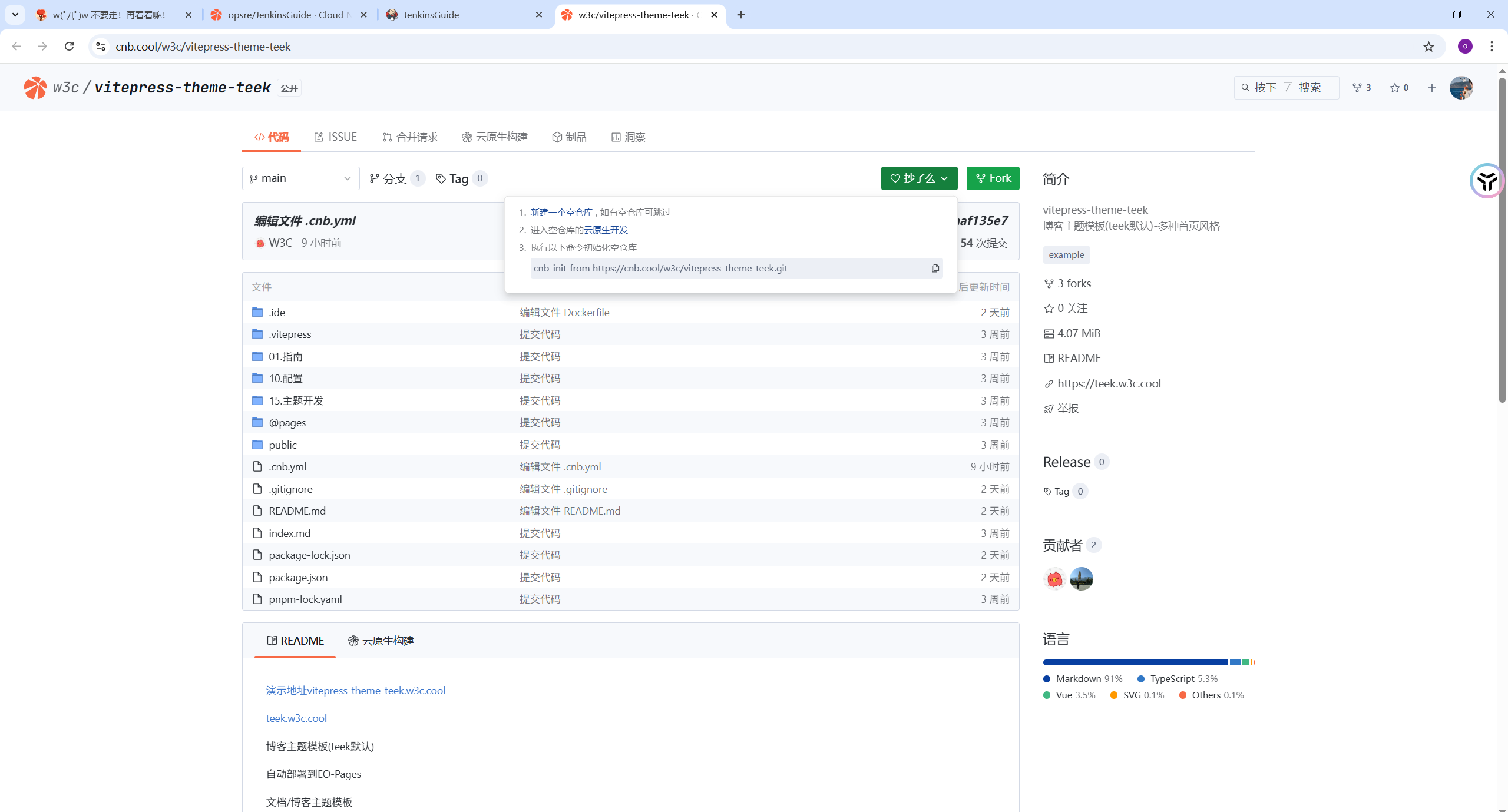This screenshot has width=1508, height=812.
Task: Open the 01.指南 folder
Action: [286, 356]
